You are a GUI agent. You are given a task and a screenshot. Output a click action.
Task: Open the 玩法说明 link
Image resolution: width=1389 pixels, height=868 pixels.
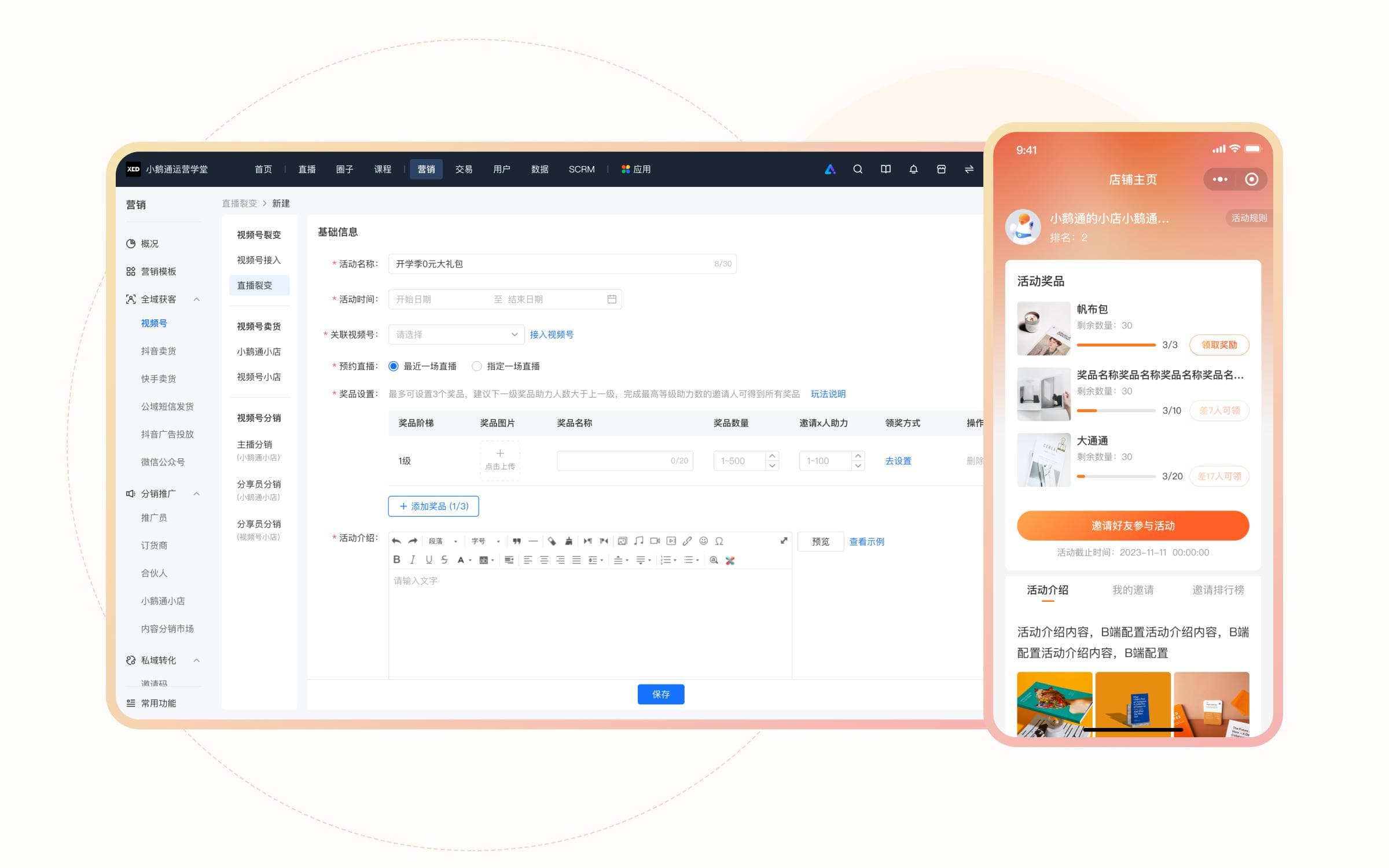tap(828, 394)
